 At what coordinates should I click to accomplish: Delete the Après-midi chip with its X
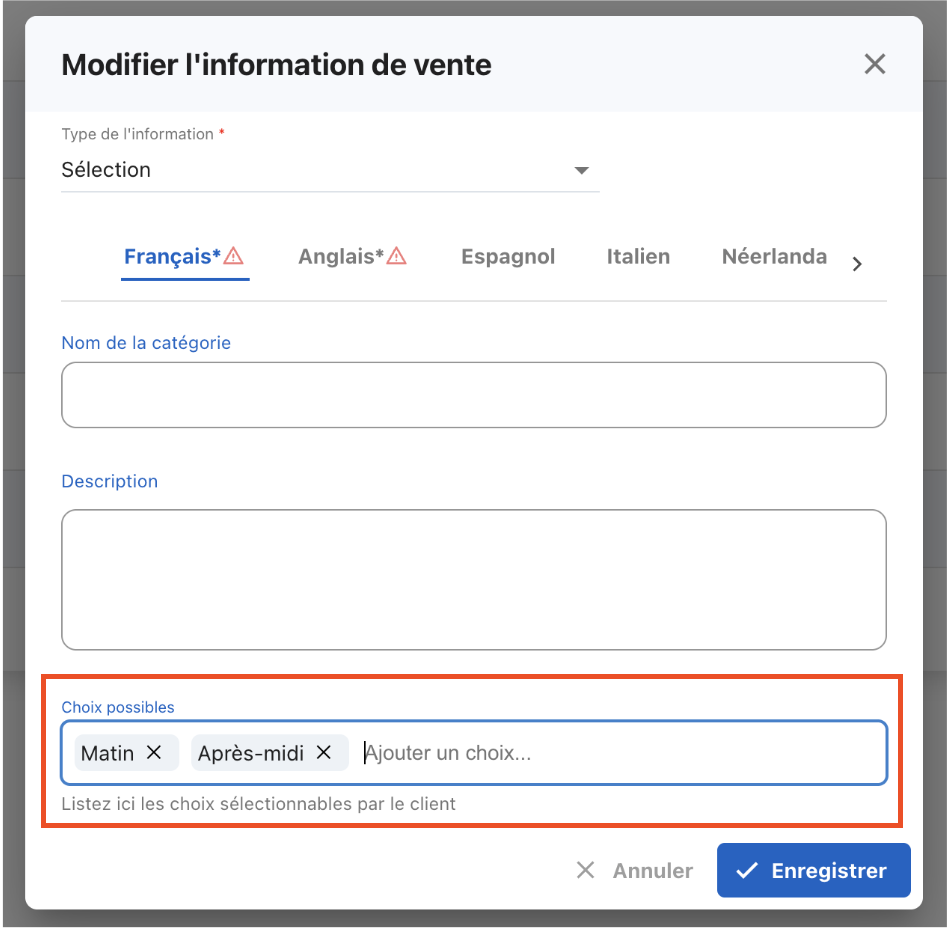point(324,753)
